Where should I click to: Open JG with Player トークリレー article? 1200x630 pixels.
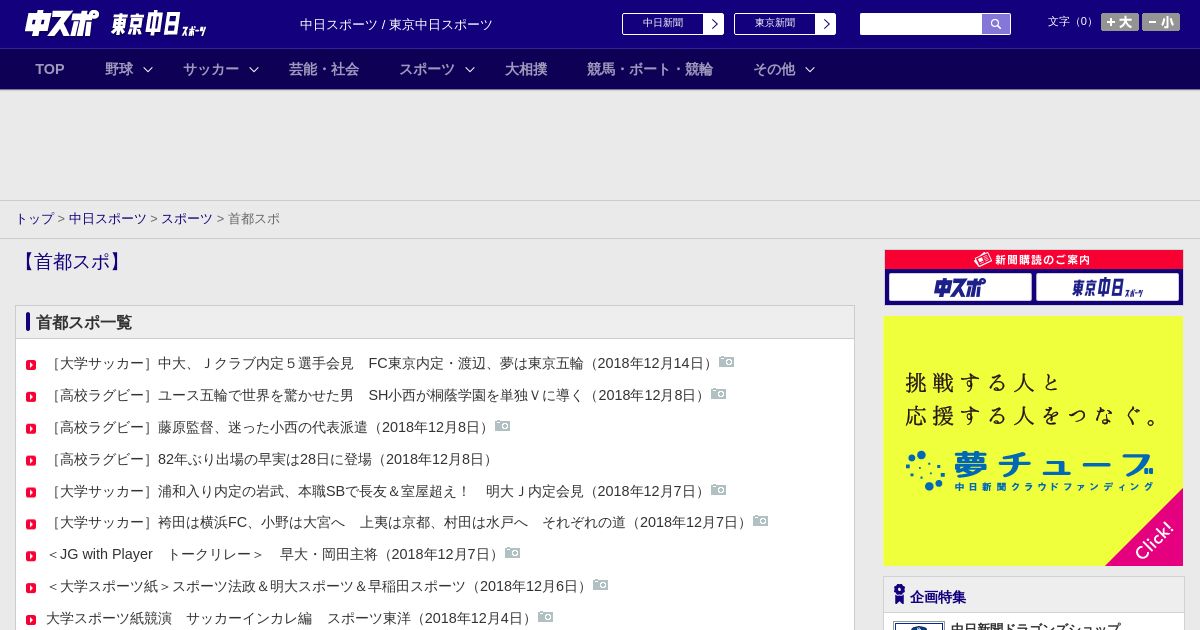coord(275,554)
